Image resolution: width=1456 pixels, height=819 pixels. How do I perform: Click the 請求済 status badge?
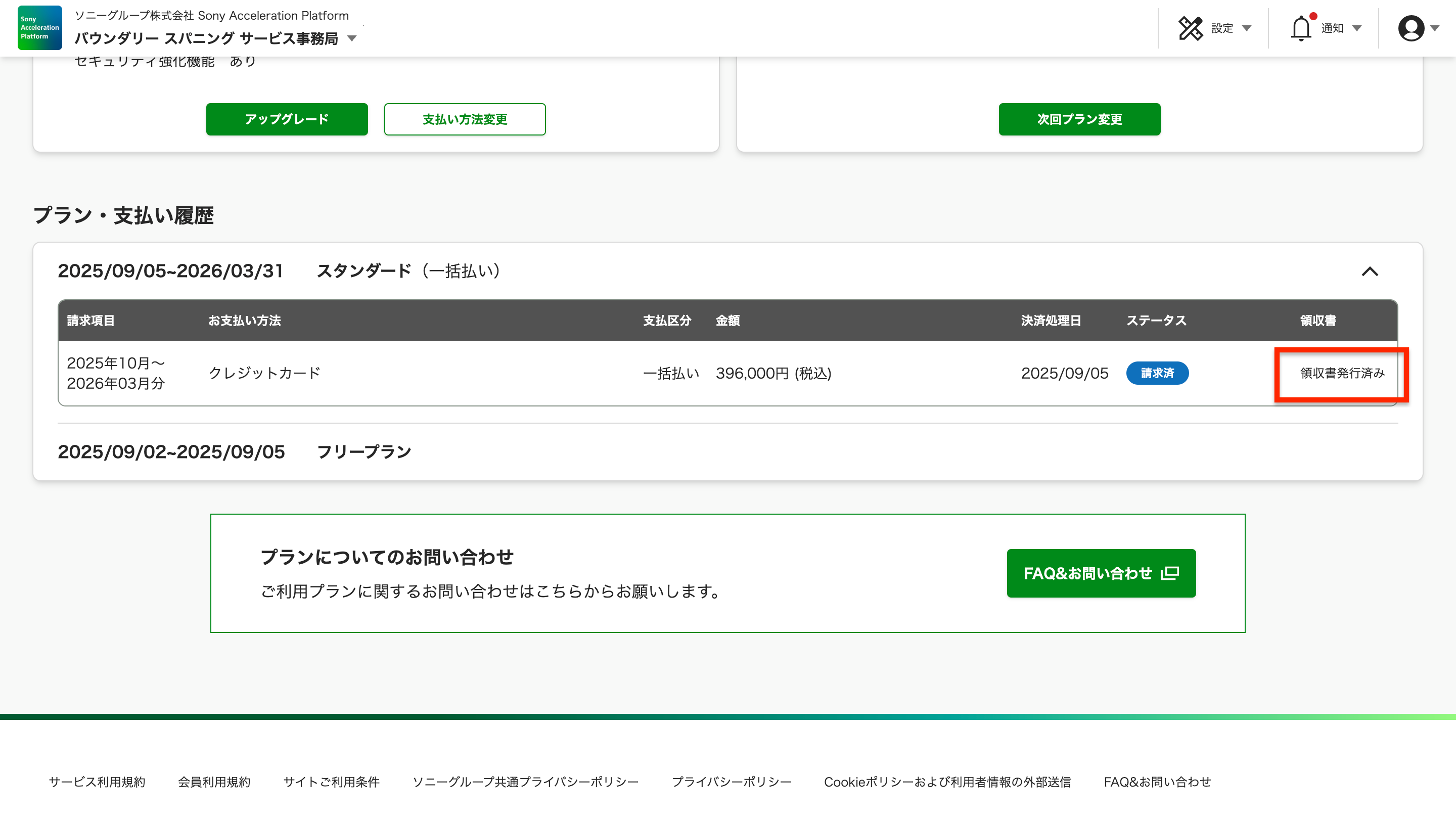[x=1157, y=373]
